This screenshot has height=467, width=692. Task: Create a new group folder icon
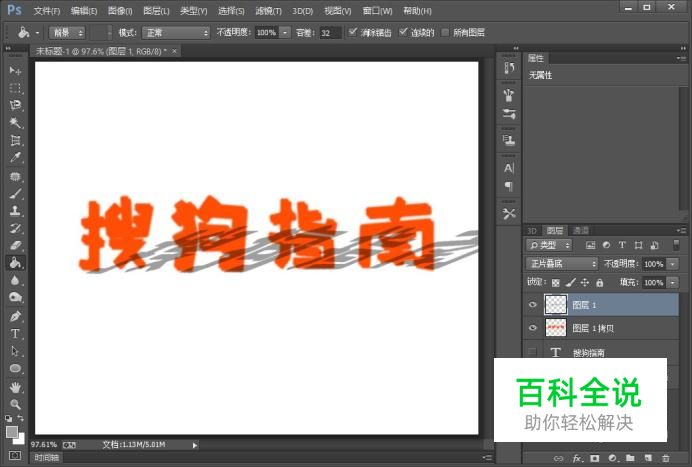[630, 458]
